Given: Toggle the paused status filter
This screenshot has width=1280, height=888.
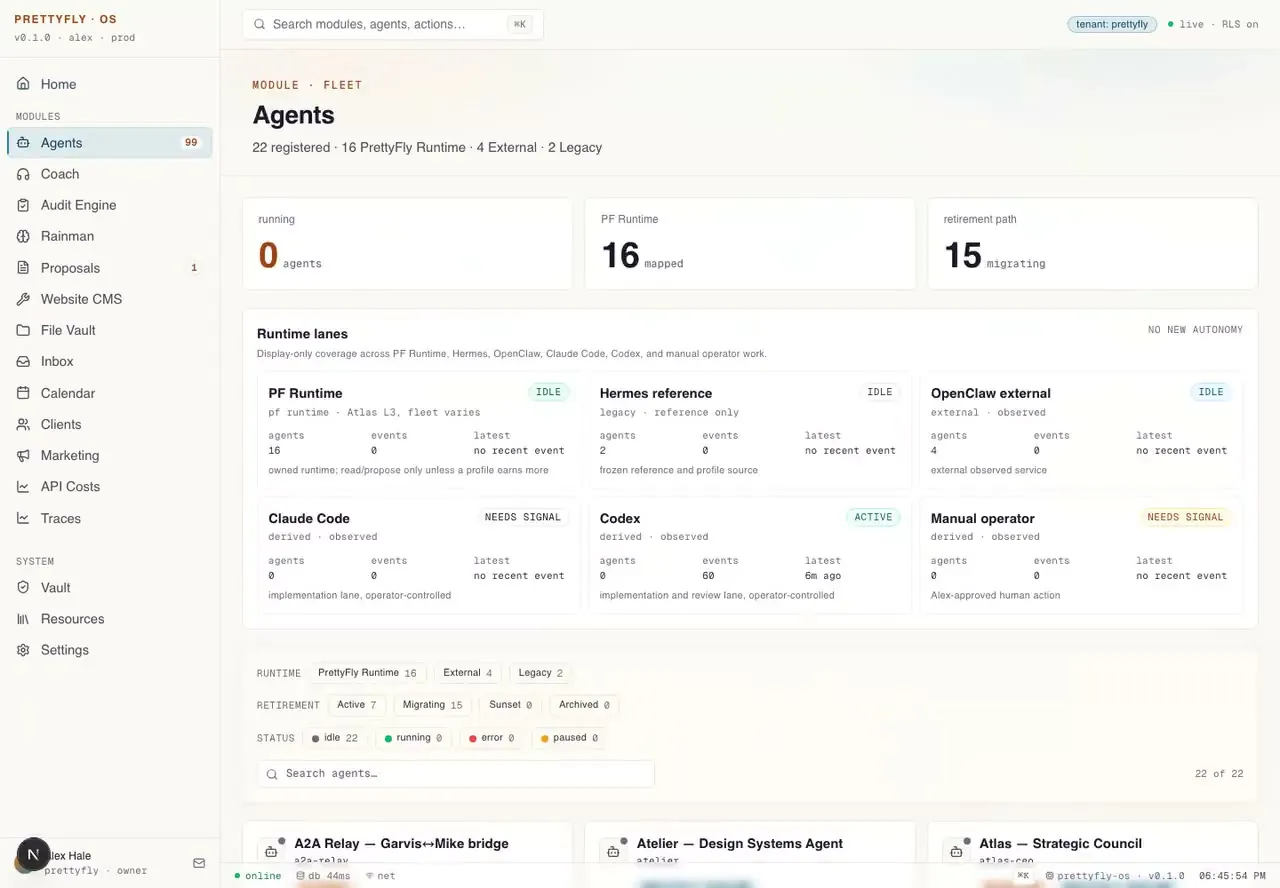Looking at the screenshot, I should tap(570, 738).
